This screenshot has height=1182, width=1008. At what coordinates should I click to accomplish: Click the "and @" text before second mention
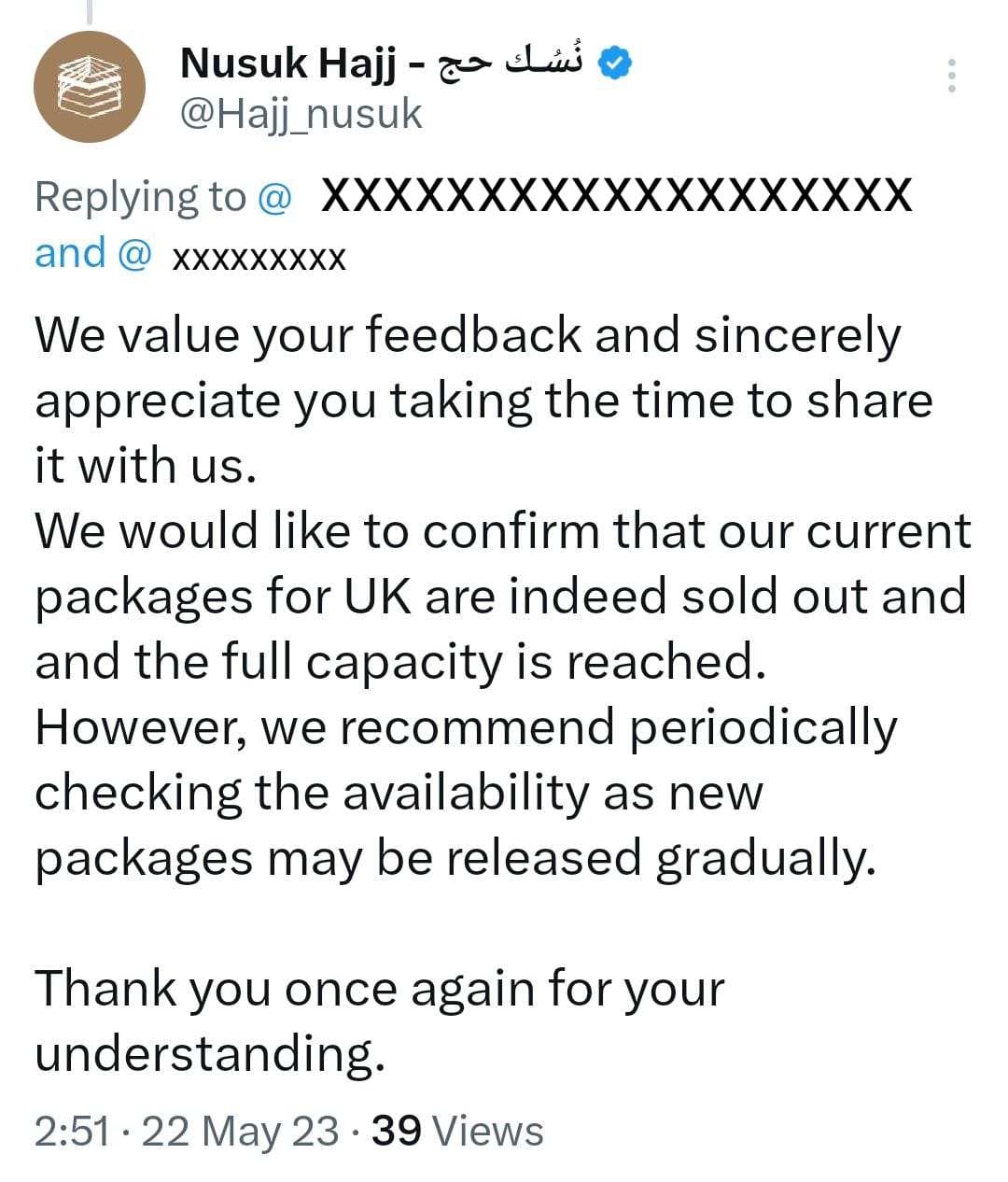click(x=91, y=254)
